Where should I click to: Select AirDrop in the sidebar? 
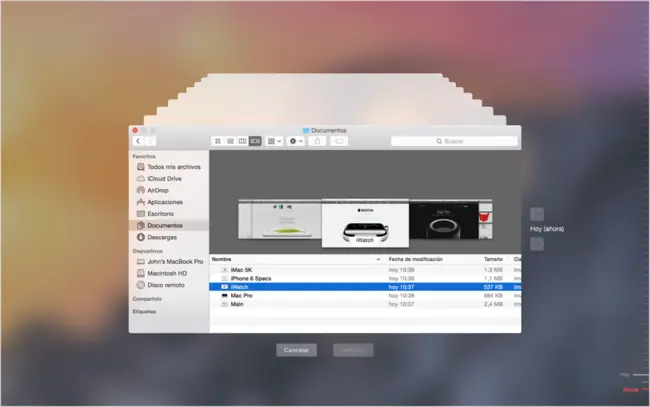(158, 189)
